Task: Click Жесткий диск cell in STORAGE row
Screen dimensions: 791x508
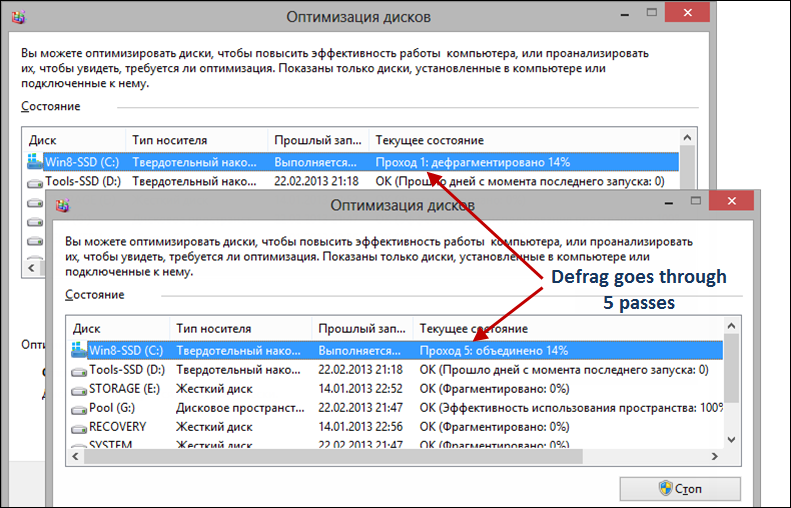Action: pos(214,389)
